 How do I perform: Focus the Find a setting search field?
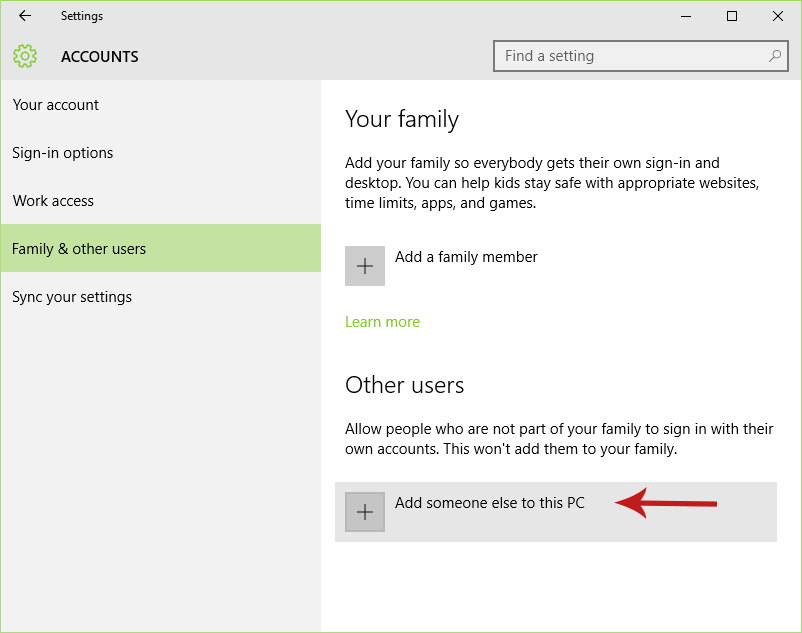(630, 56)
